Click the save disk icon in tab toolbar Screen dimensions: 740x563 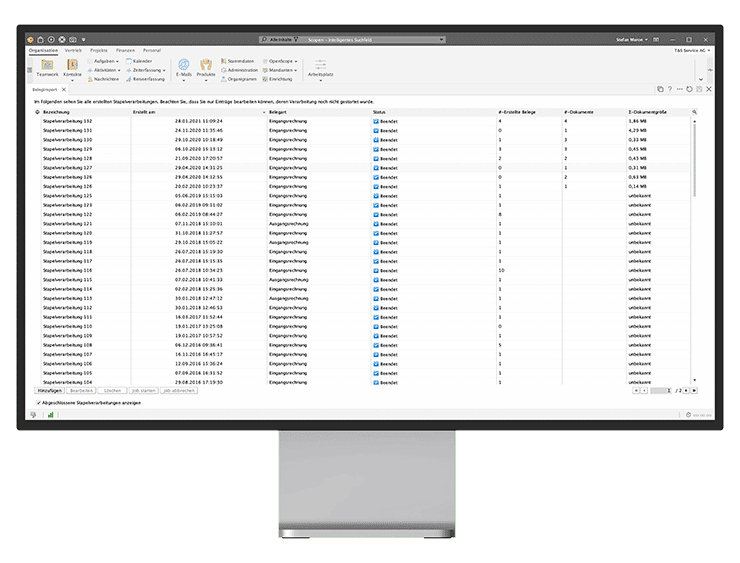699,89
